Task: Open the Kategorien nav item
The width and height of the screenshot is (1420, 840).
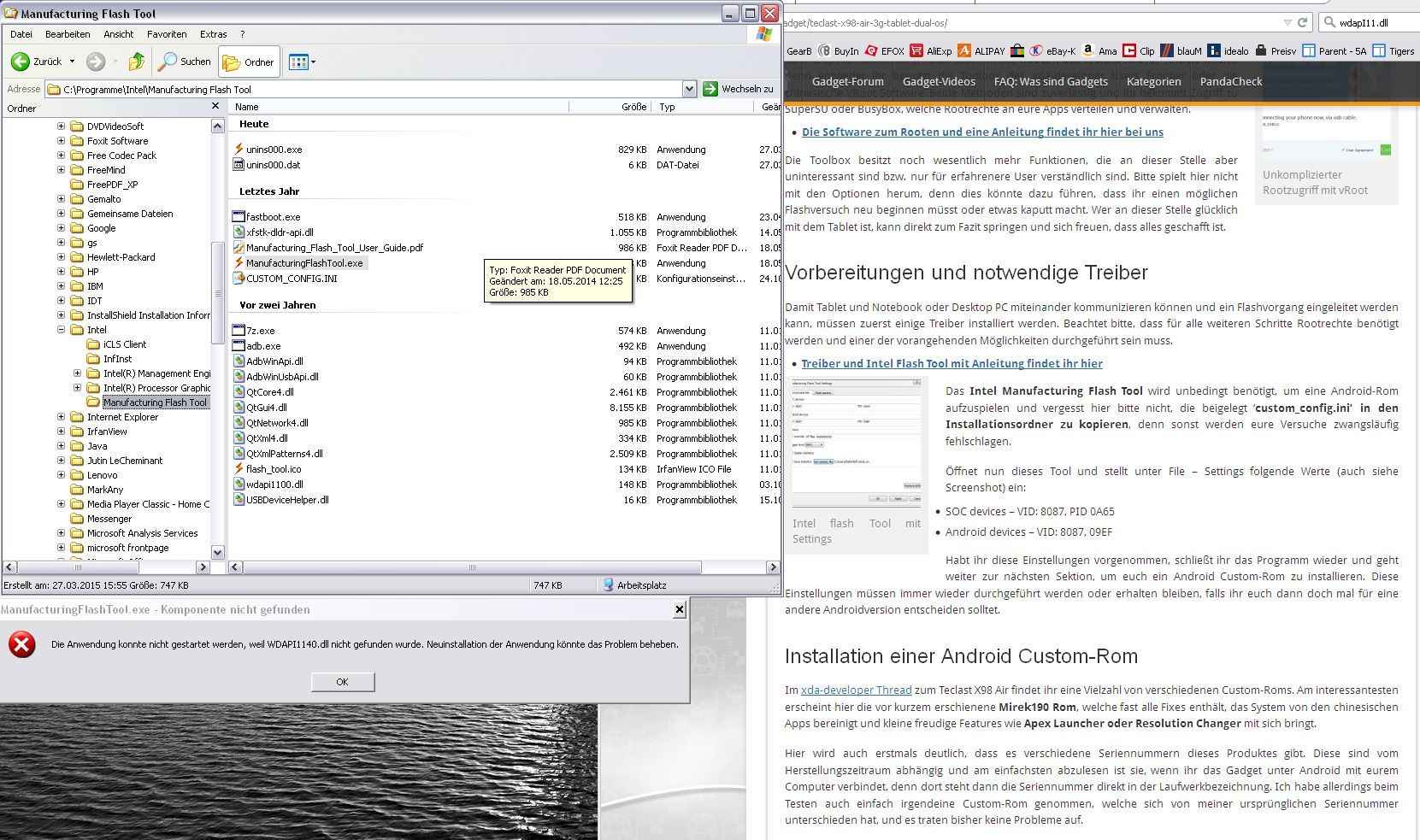Action: click(1153, 81)
